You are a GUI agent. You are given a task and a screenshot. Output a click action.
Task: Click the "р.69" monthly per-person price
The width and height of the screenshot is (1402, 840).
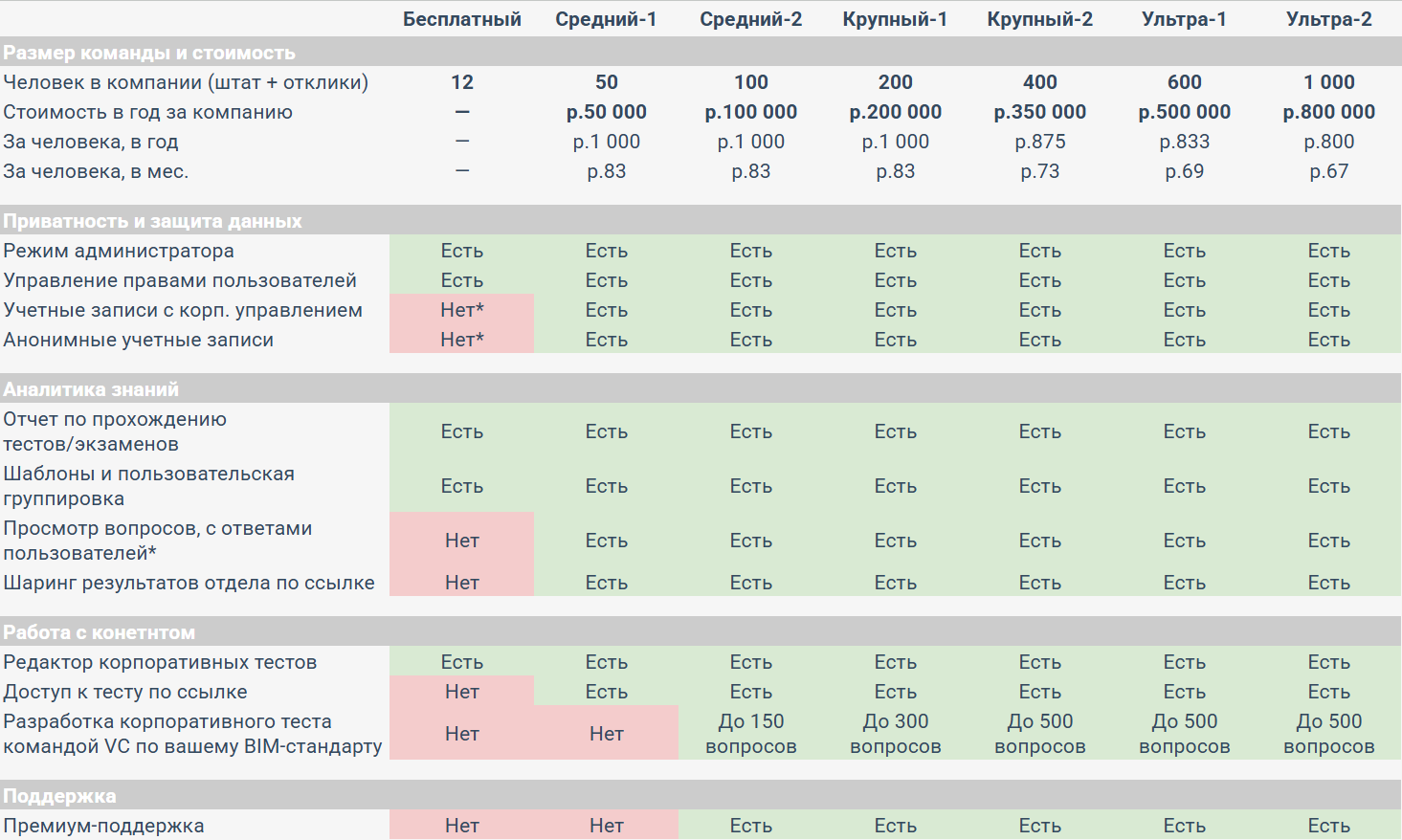pos(1184,171)
